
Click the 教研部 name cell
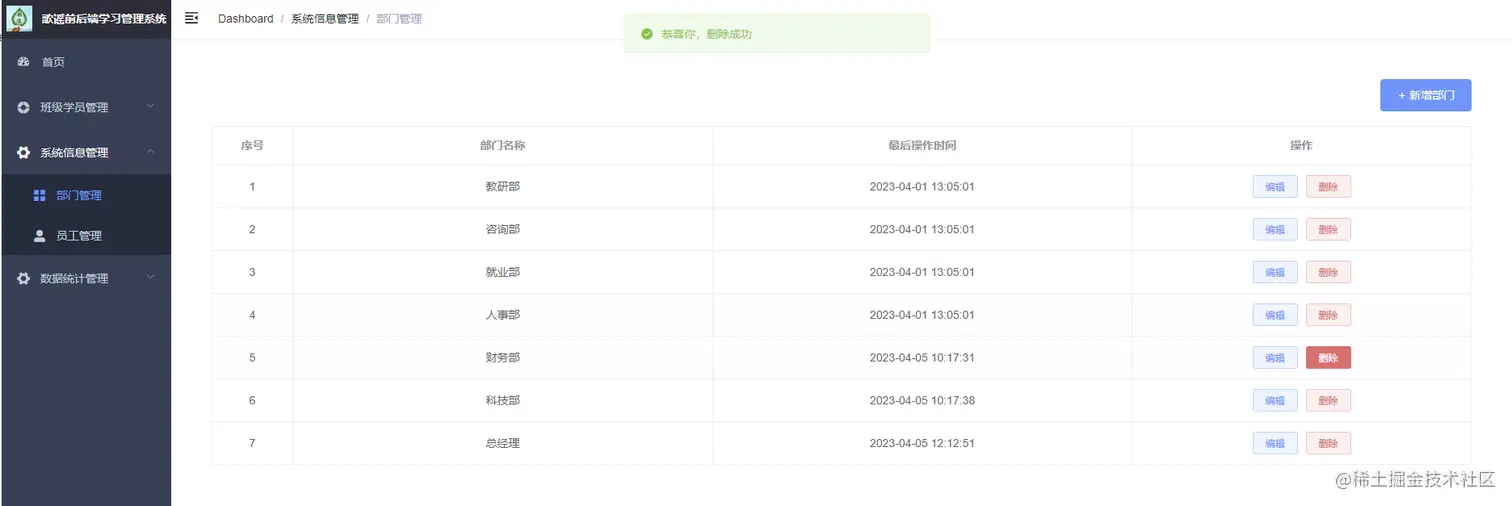point(502,187)
